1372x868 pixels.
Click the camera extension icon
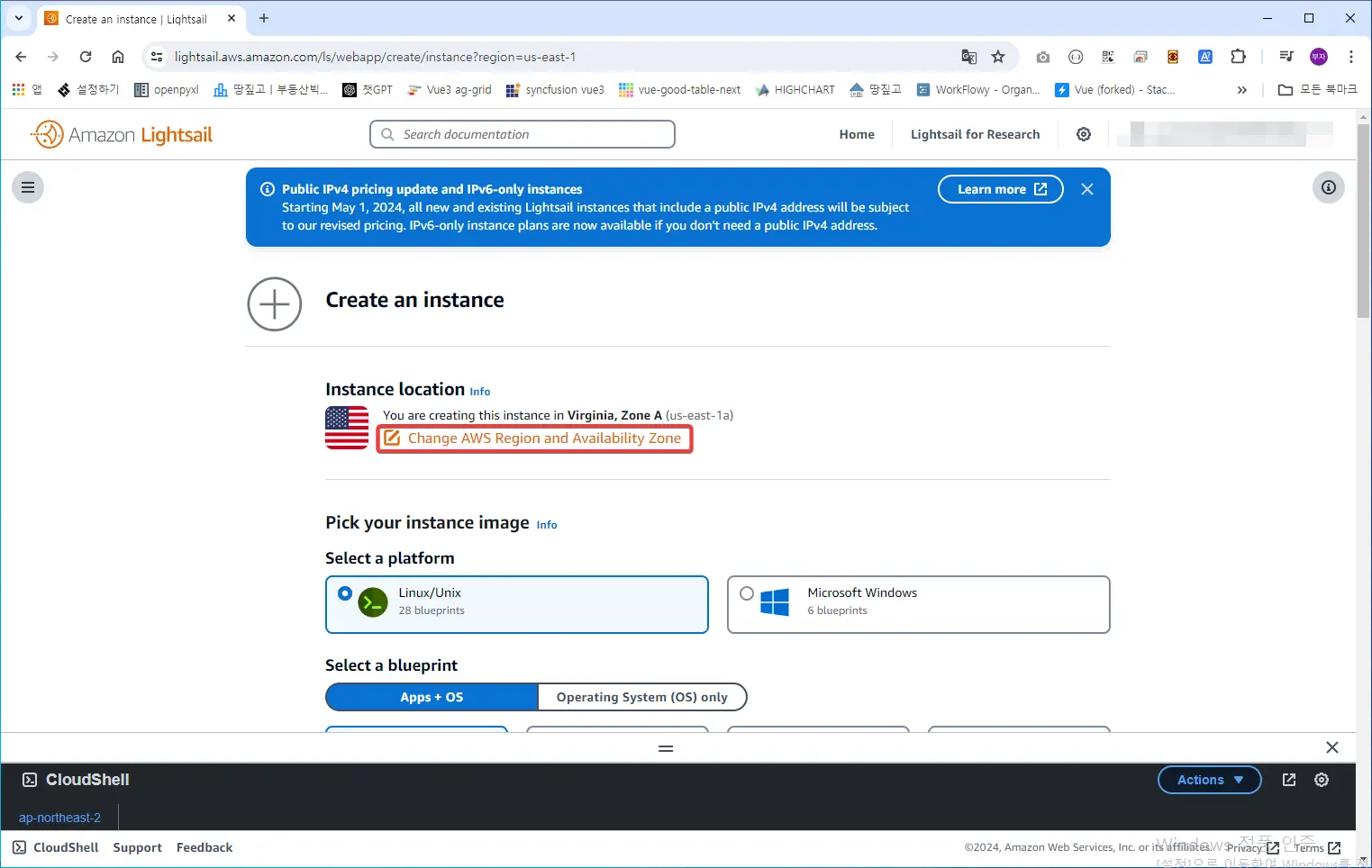[1043, 57]
